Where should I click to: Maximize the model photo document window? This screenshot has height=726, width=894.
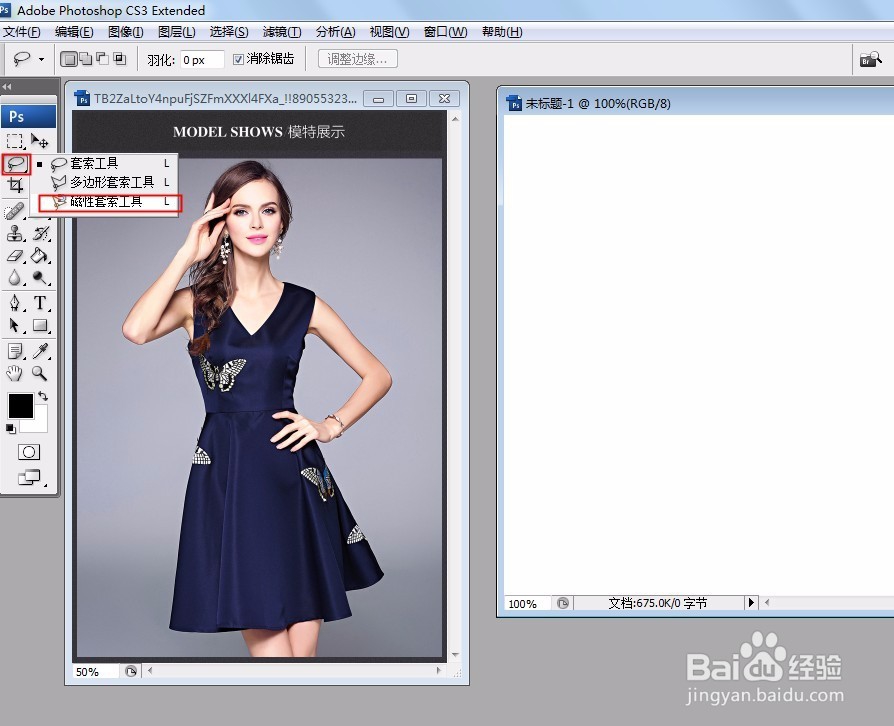tap(411, 99)
